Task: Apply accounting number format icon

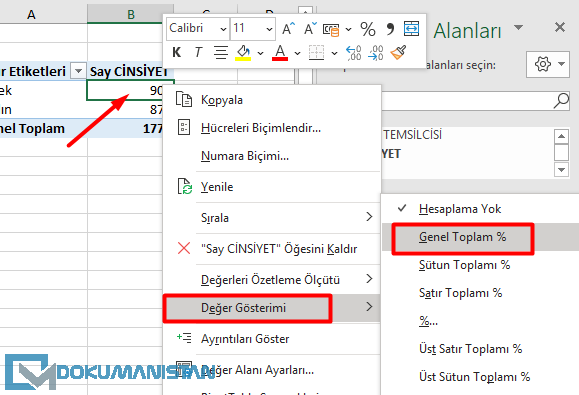Action: (x=331, y=30)
